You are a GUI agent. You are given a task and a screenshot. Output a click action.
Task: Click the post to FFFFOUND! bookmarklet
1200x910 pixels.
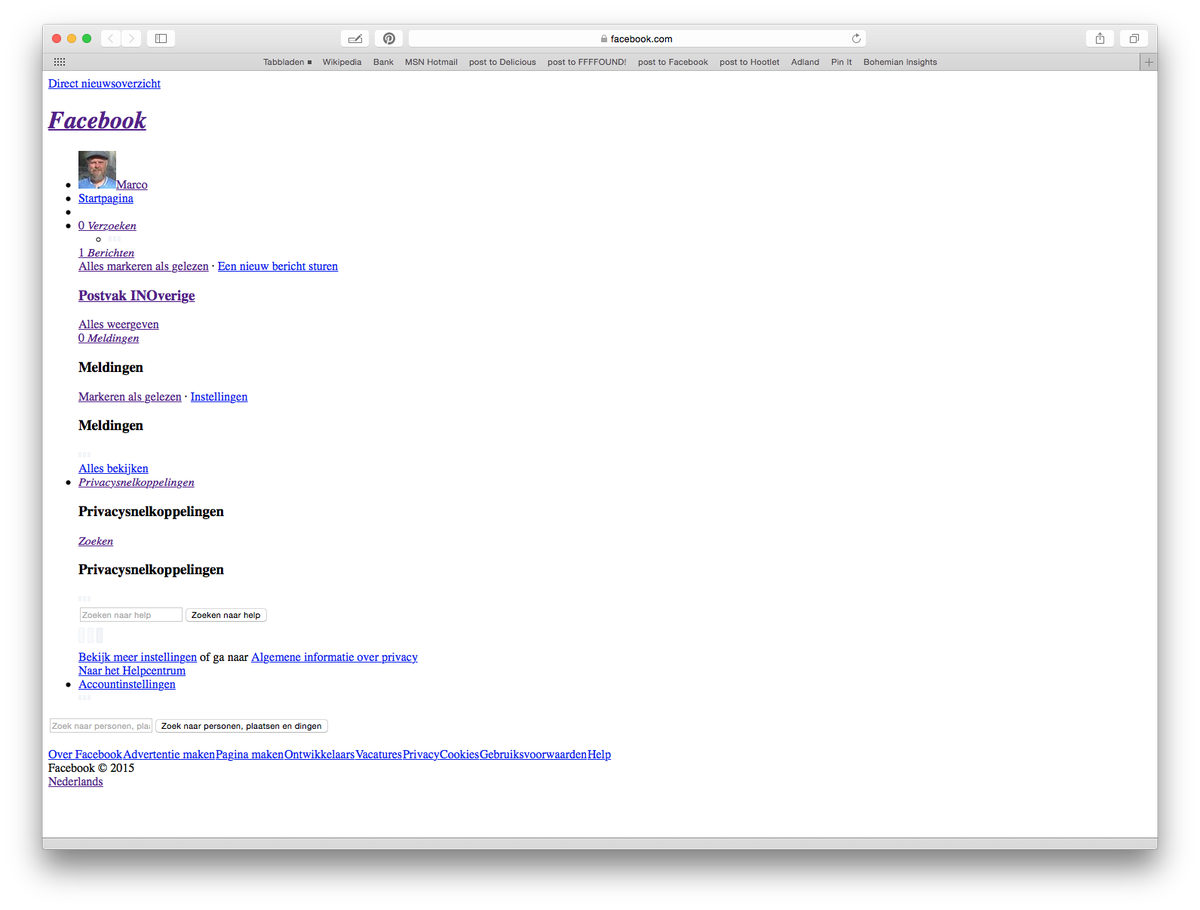[587, 62]
